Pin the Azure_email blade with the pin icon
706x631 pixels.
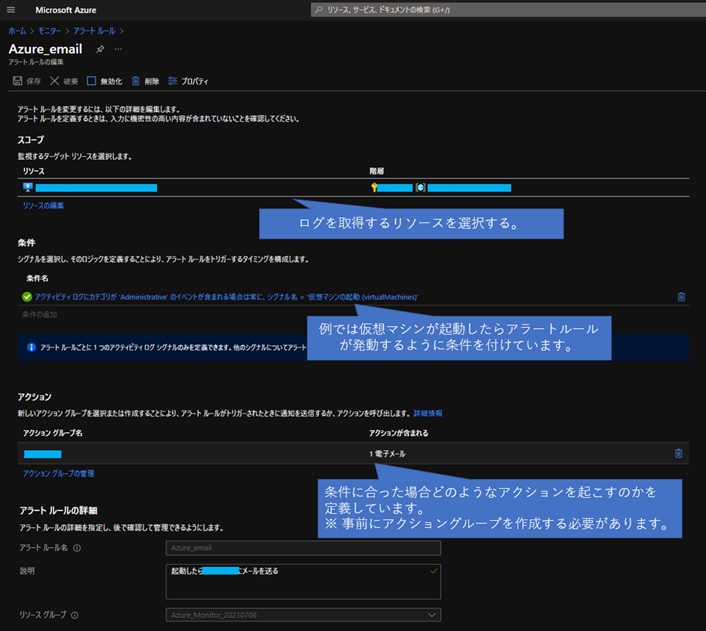(x=99, y=49)
